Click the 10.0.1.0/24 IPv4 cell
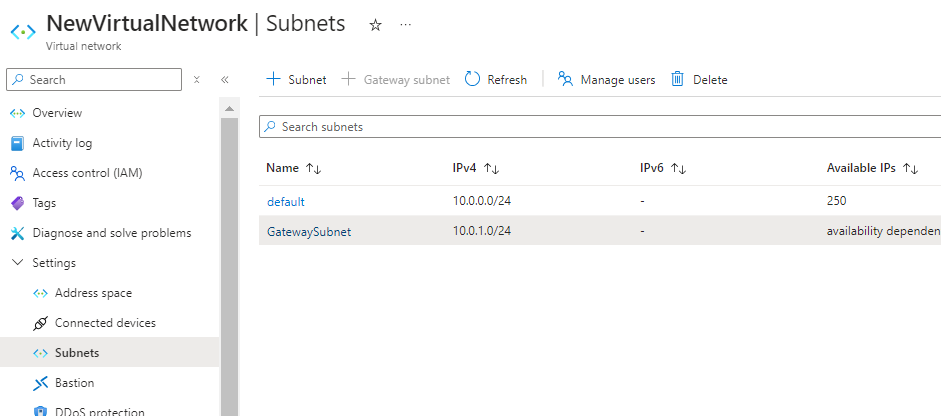Image resolution: width=941 pixels, height=416 pixels. tap(482, 231)
